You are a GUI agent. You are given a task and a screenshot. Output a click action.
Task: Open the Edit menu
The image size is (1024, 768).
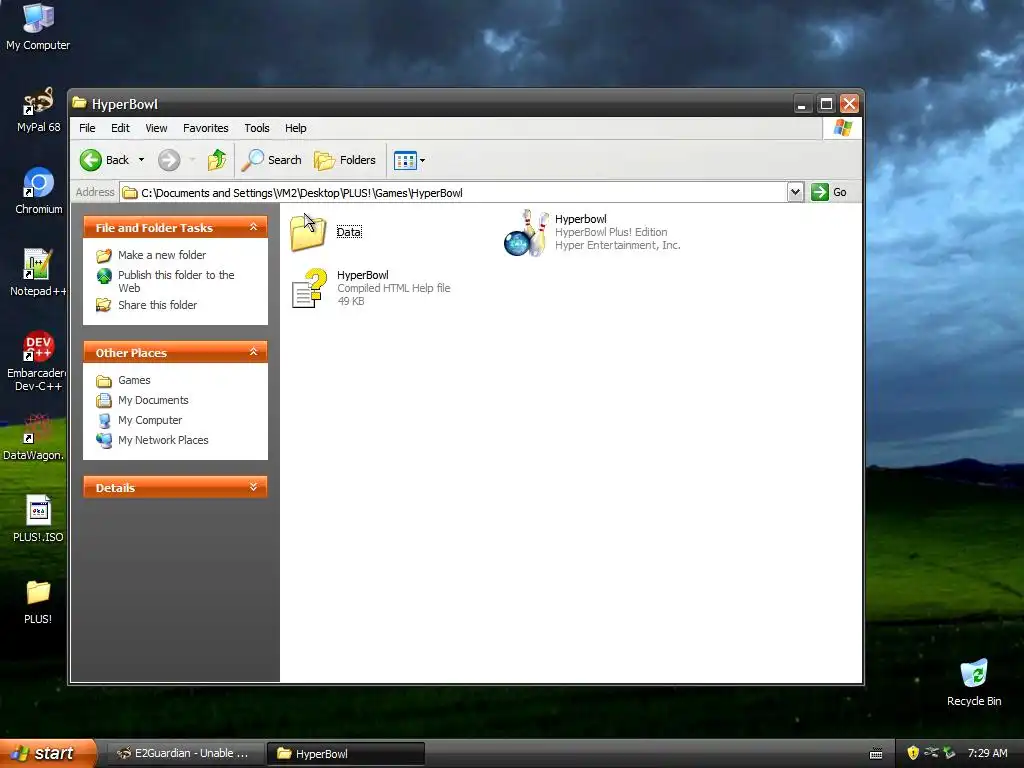(x=120, y=128)
